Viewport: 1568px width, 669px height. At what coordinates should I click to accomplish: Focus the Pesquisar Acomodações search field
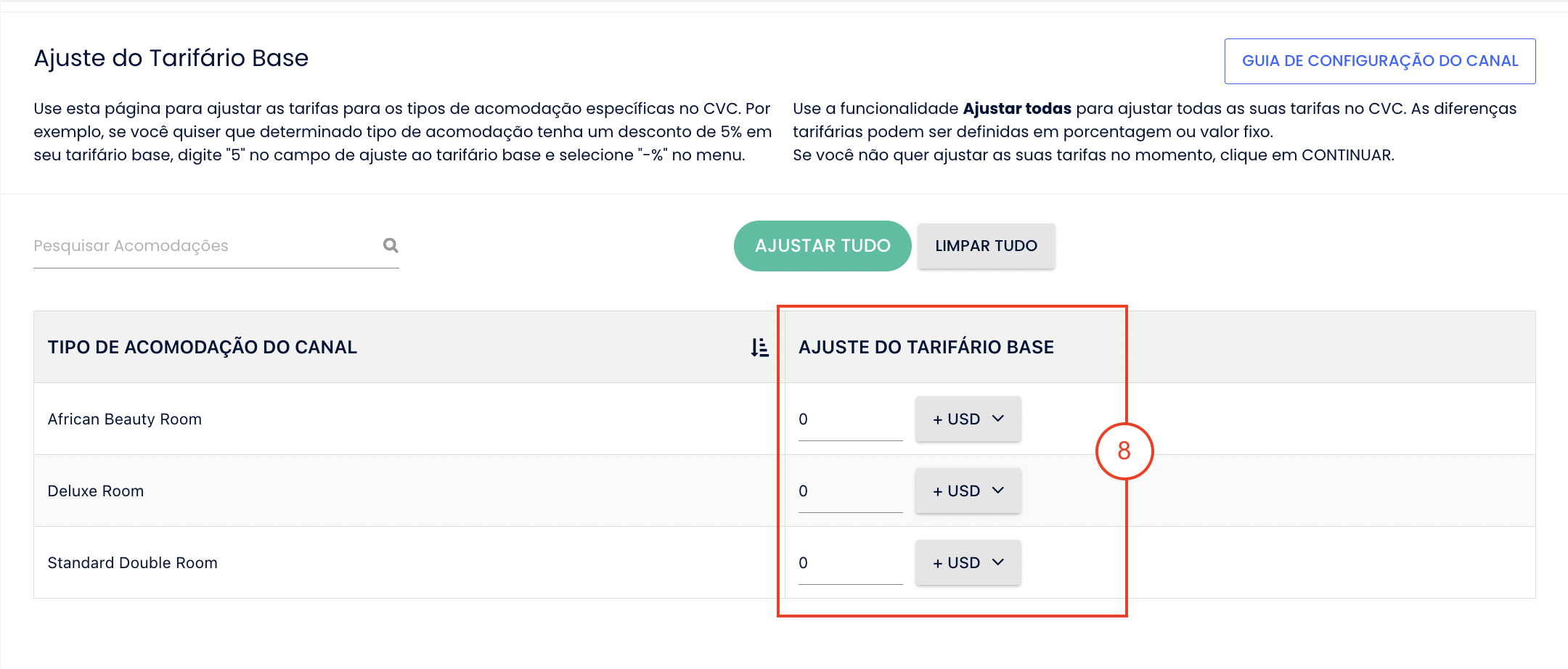click(207, 246)
